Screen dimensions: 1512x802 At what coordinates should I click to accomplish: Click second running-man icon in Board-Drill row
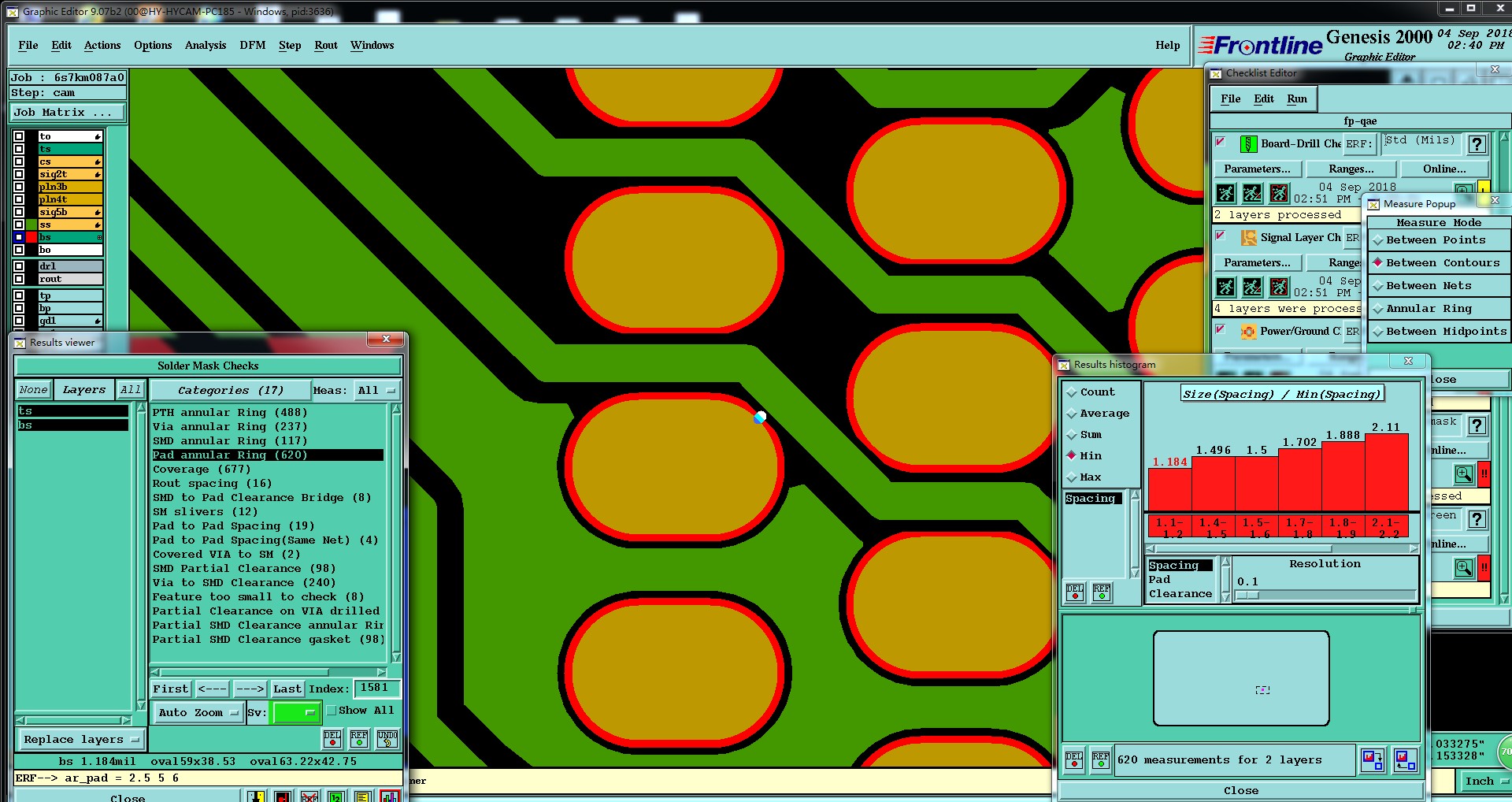[1252, 193]
